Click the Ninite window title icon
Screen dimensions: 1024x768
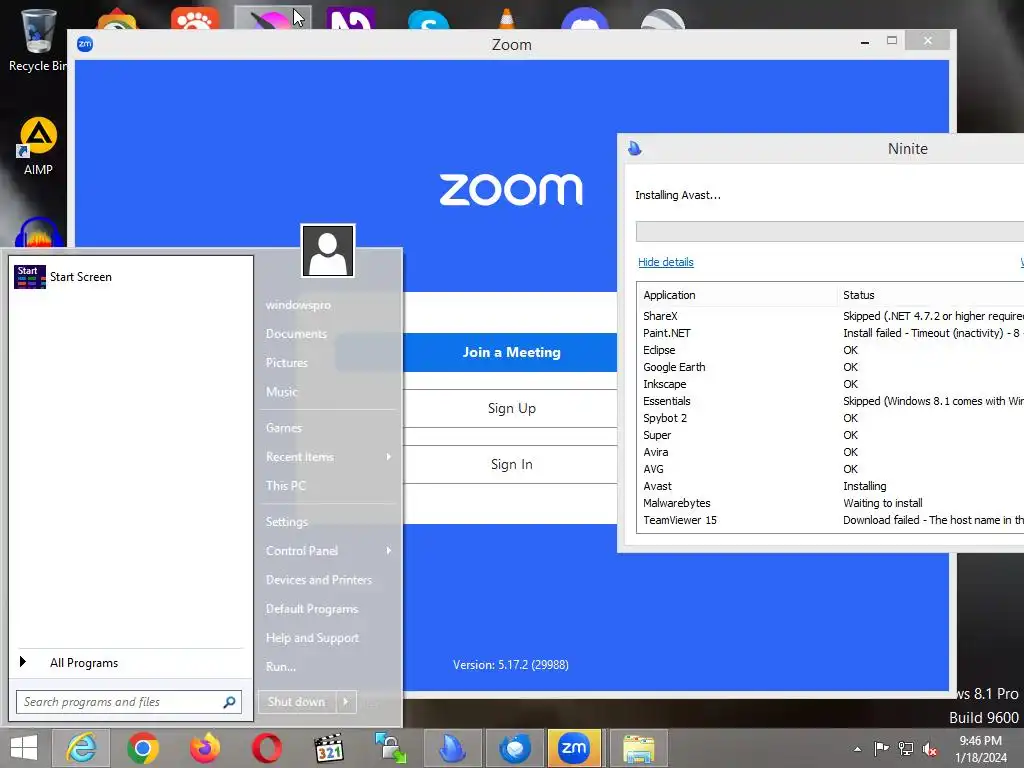[x=635, y=148]
